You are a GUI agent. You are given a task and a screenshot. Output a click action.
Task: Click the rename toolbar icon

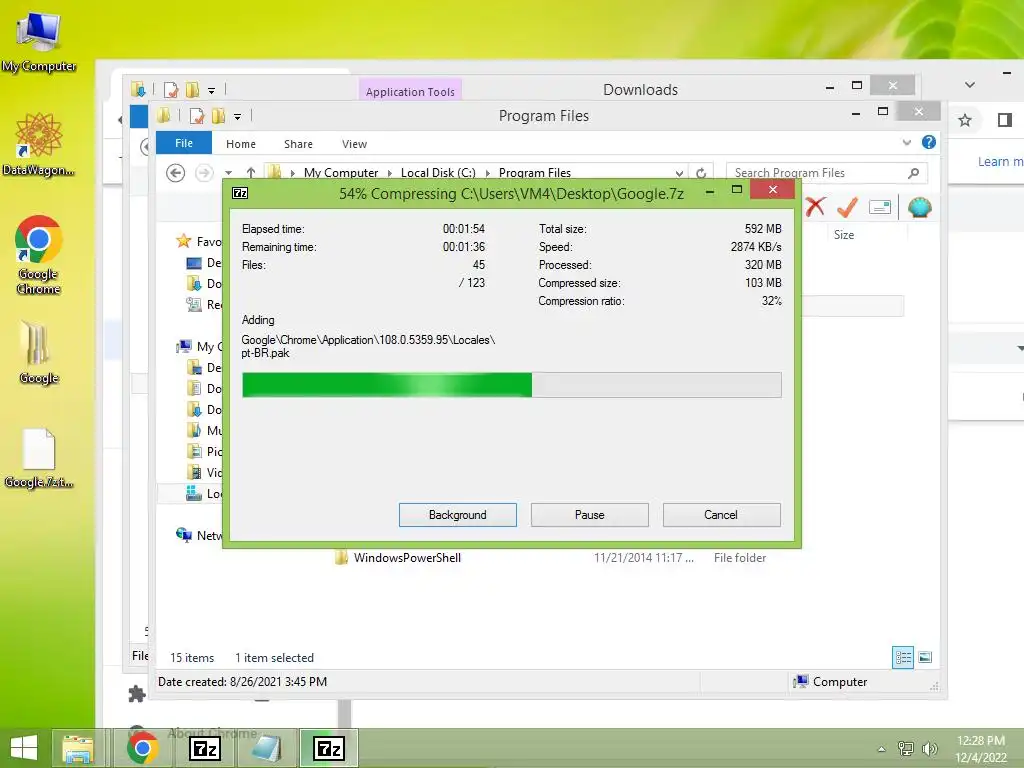880,208
